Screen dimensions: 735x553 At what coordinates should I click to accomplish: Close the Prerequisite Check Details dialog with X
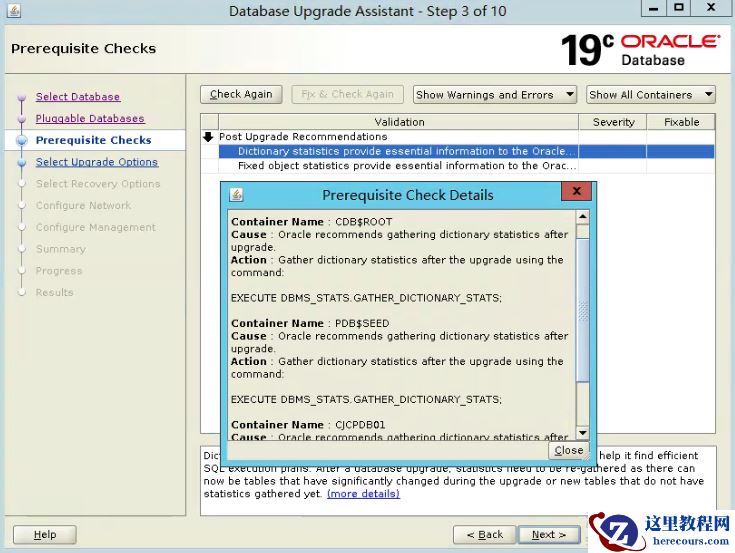tap(577, 191)
